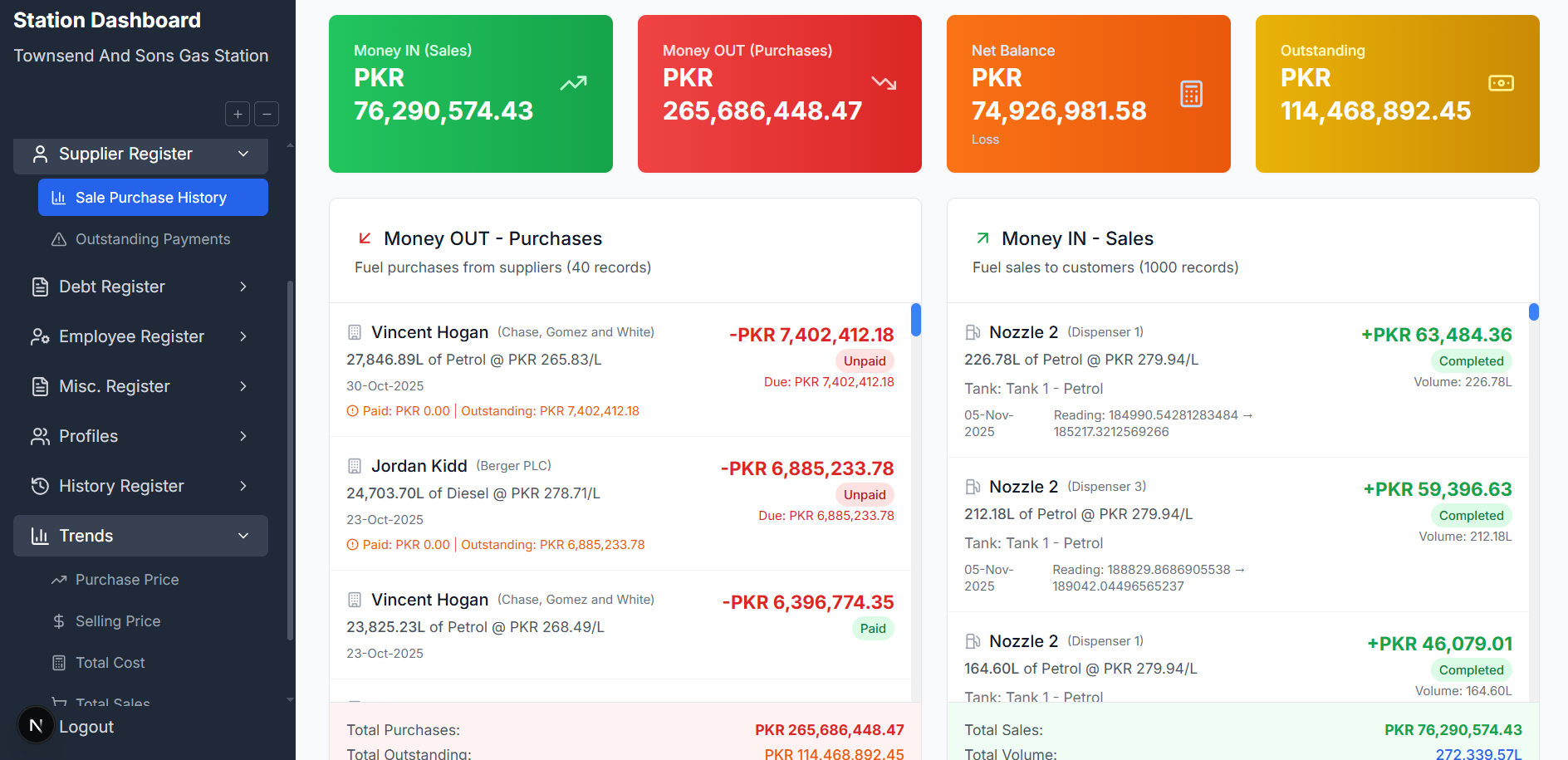Select the Sale Purchase History menu item

pyautogui.click(x=151, y=198)
